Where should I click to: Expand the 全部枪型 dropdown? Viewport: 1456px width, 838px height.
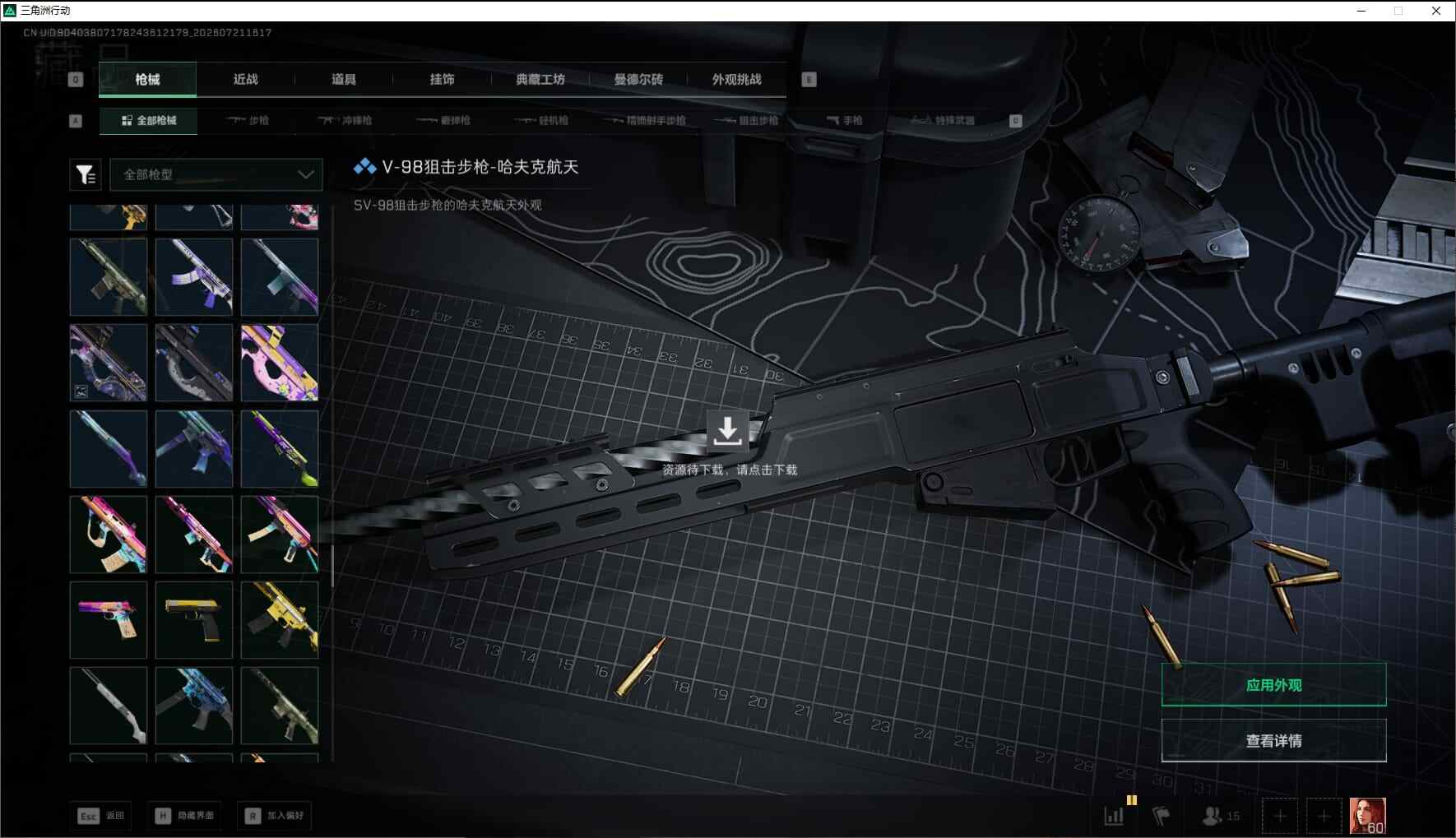pyautogui.click(x=216, y=174)
